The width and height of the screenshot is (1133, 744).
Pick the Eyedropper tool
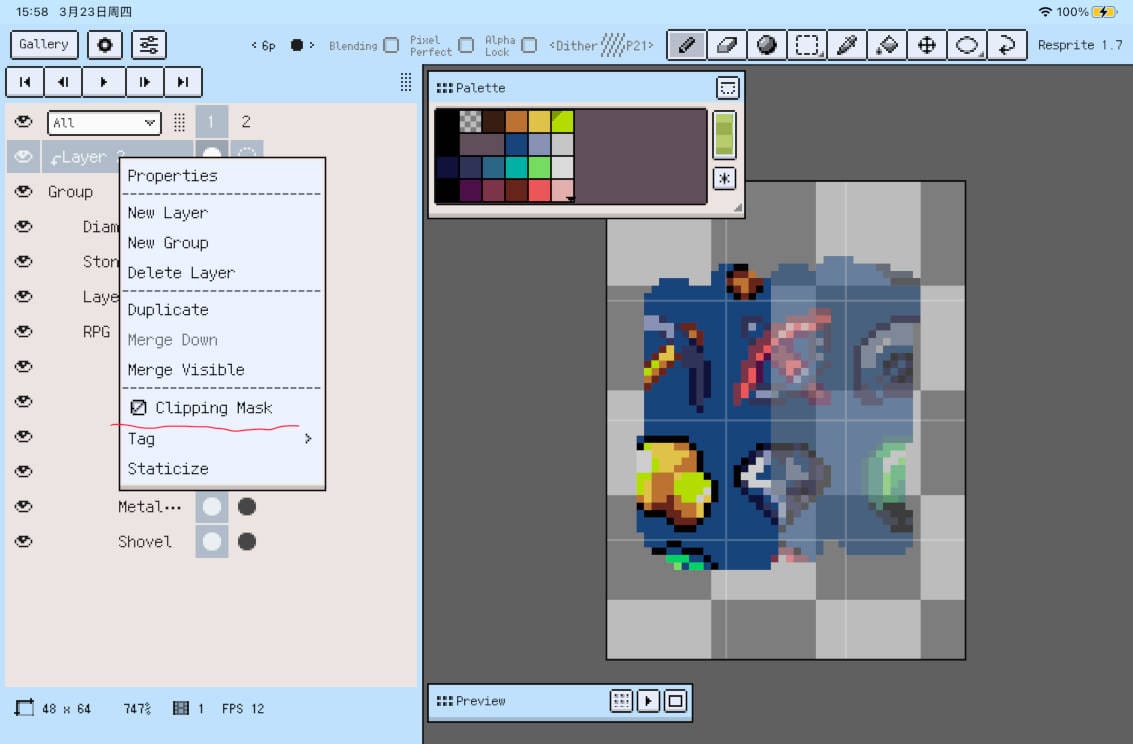[x=847, y=45]
